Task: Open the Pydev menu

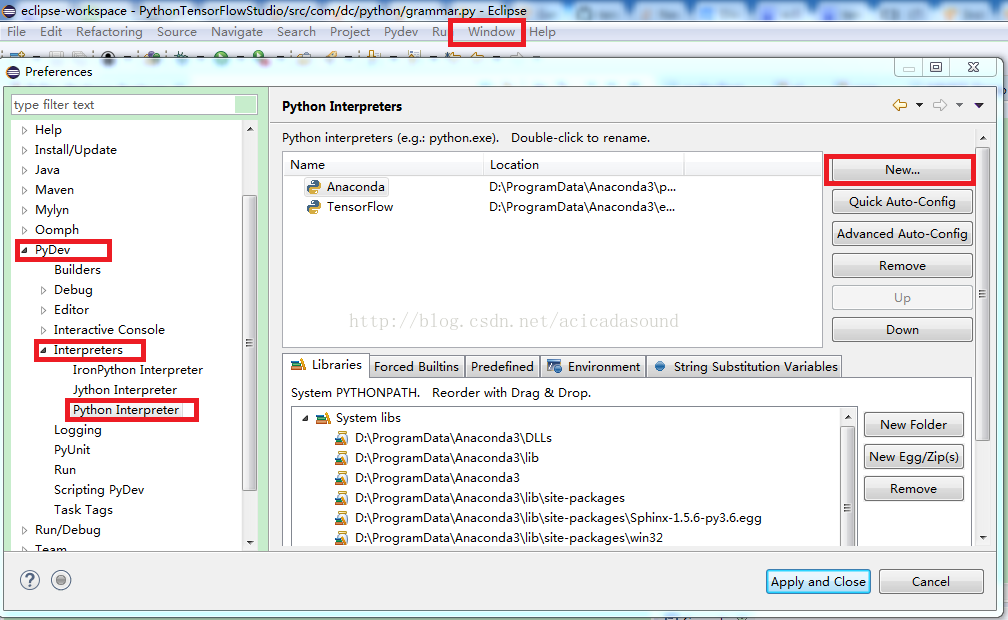Action: [x=400, y=32]
